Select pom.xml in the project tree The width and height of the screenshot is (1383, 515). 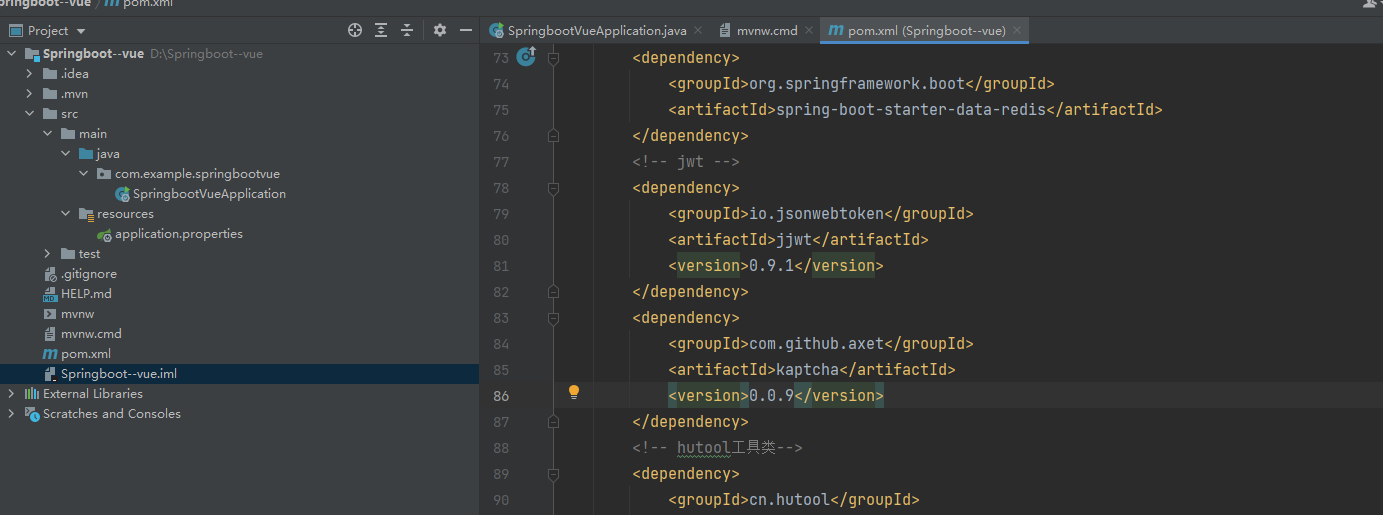[x=85, y=354]
